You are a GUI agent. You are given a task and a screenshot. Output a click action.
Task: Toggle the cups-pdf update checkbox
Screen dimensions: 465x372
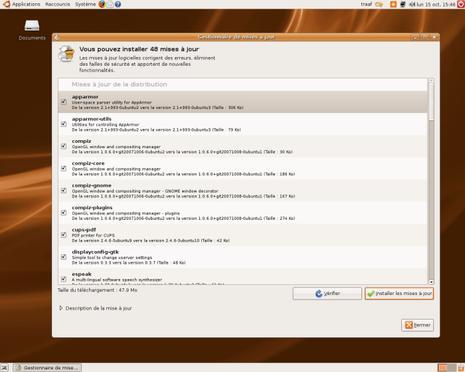click(x=64, y=235)
